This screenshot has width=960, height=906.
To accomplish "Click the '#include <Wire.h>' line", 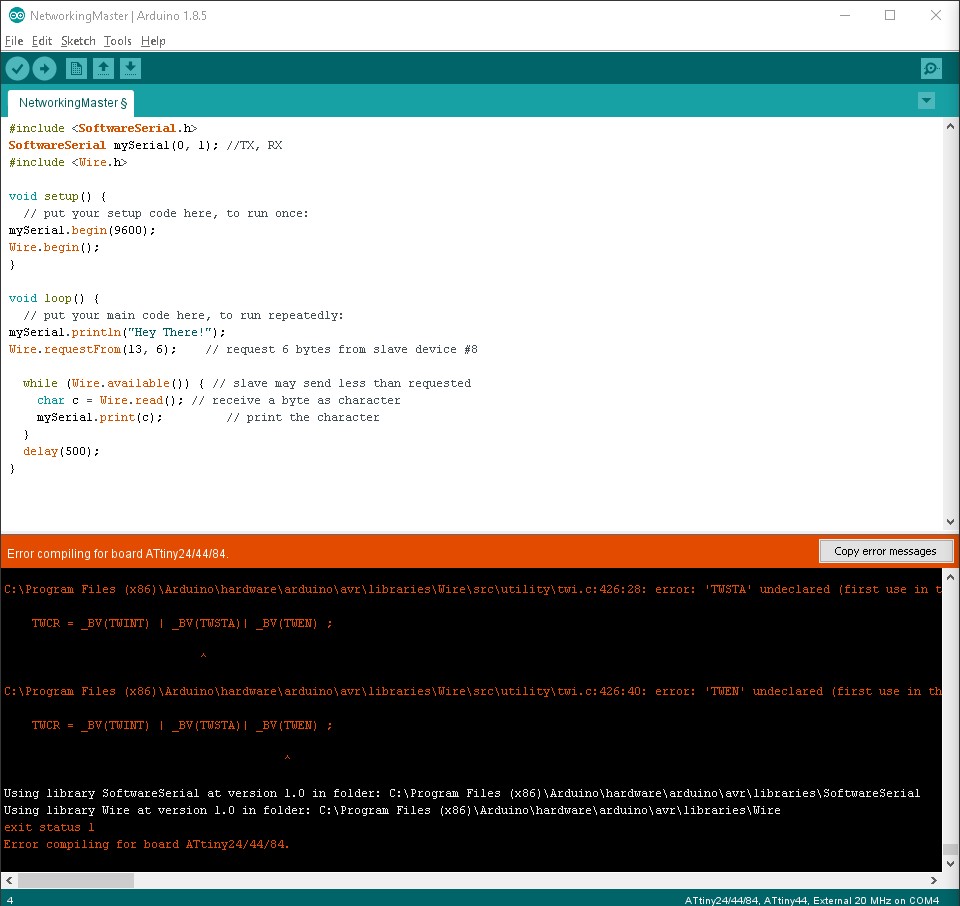I will (68, 162).
